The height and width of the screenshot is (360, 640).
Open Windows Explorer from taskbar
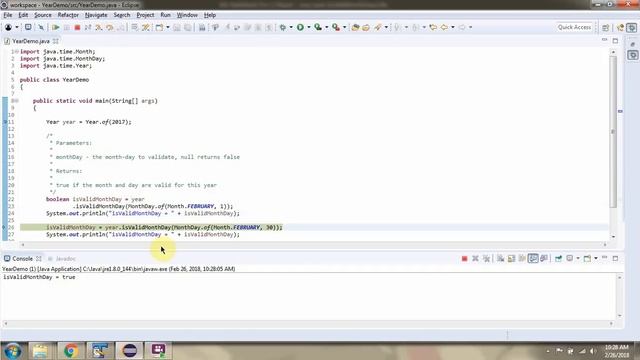[x=40, y=350]
